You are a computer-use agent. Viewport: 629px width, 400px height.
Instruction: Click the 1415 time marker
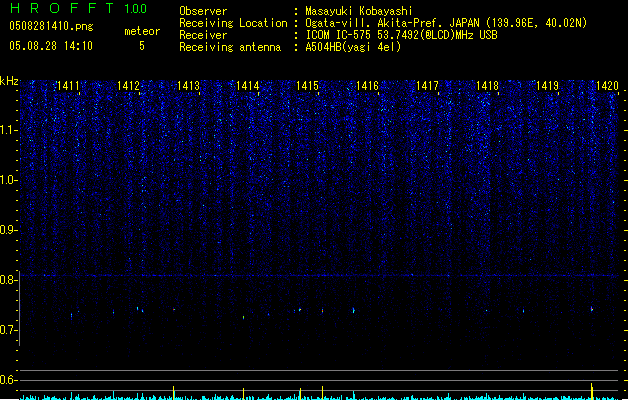click(x=307, y=86)
